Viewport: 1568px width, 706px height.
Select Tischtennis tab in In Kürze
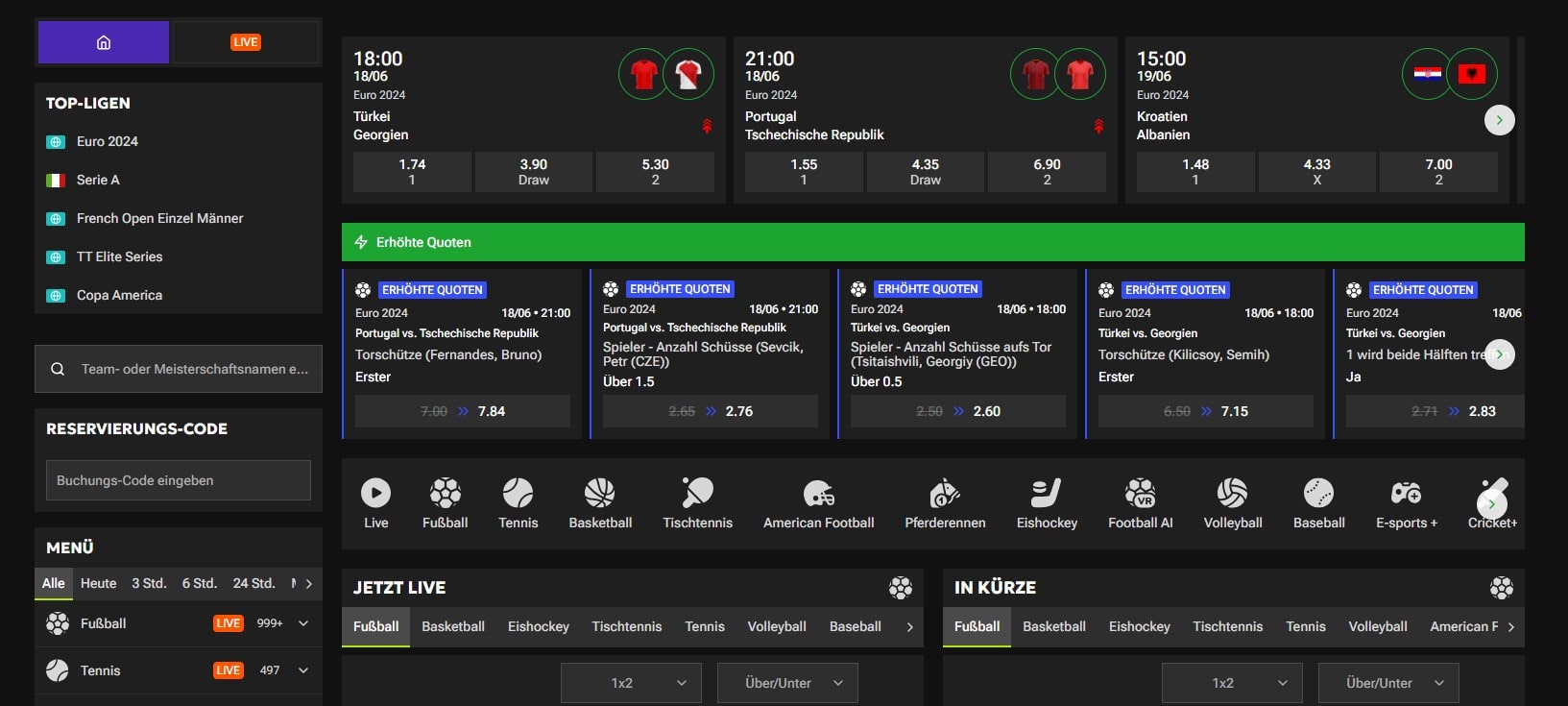(1227, 626)
